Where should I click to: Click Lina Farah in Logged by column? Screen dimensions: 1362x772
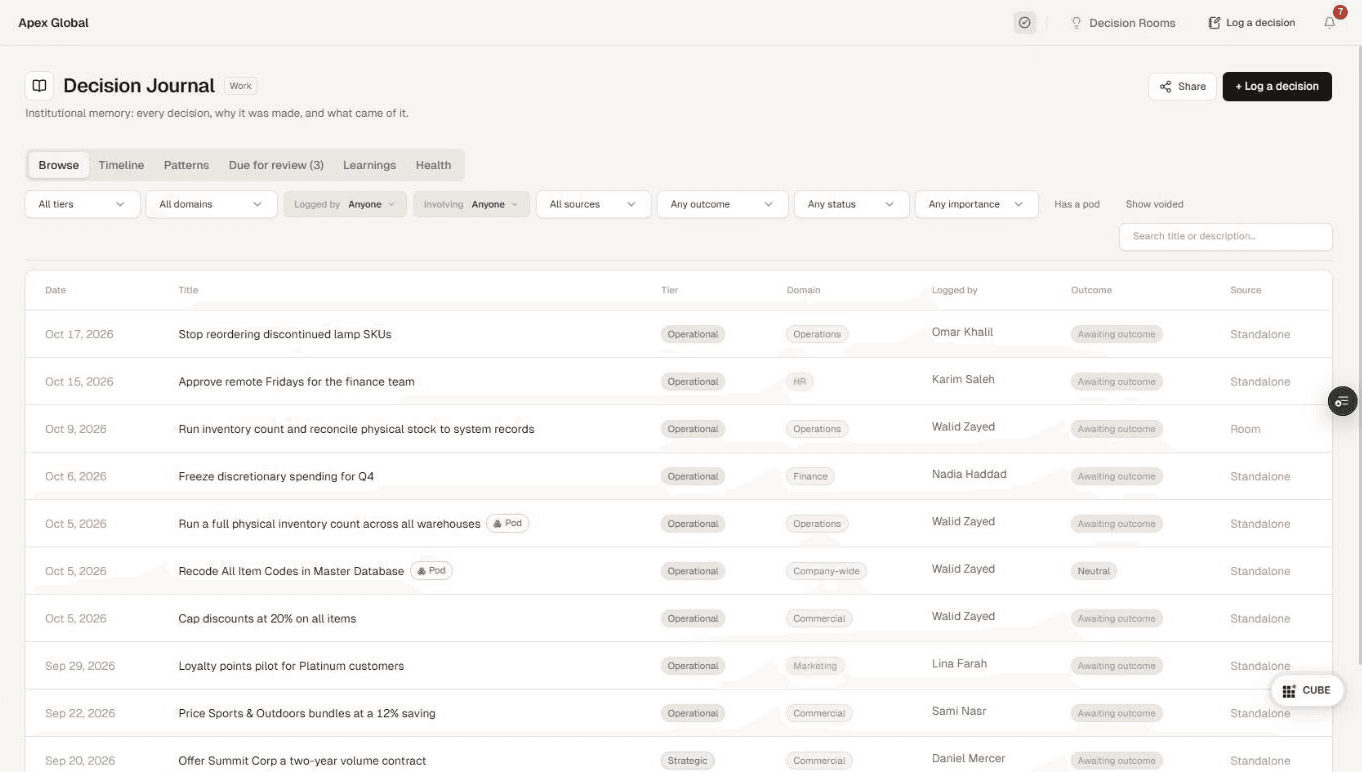(958, 663)
